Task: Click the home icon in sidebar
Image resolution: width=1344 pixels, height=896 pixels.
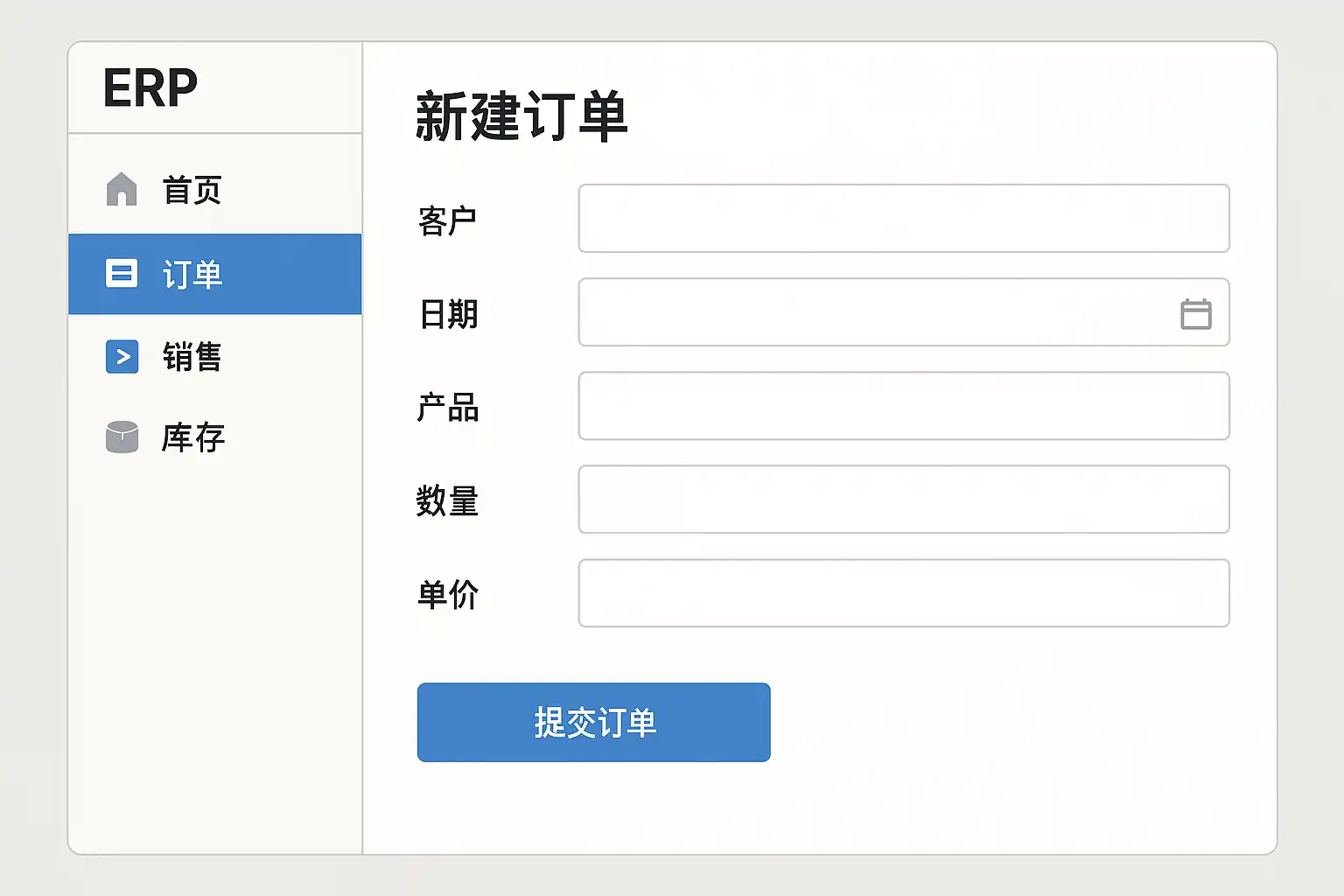Action: tap(122, 189)
